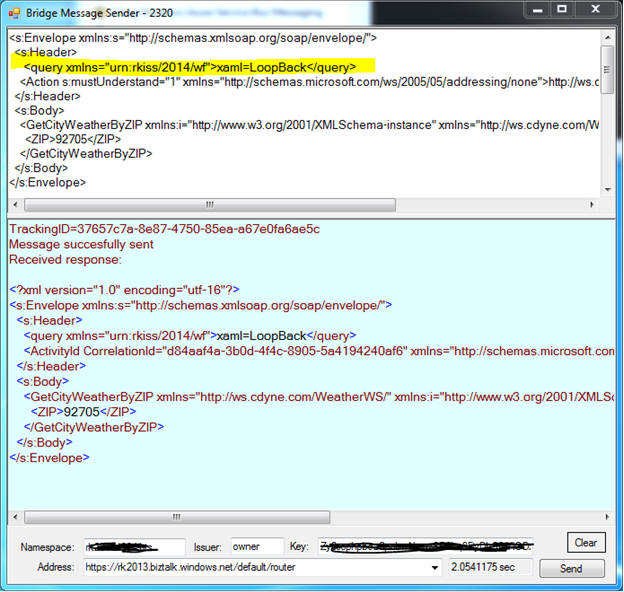This screenshot has width=624, height=592.
Task: Click the xml version encoding utf-16 line
Action: tap(125, 290)
